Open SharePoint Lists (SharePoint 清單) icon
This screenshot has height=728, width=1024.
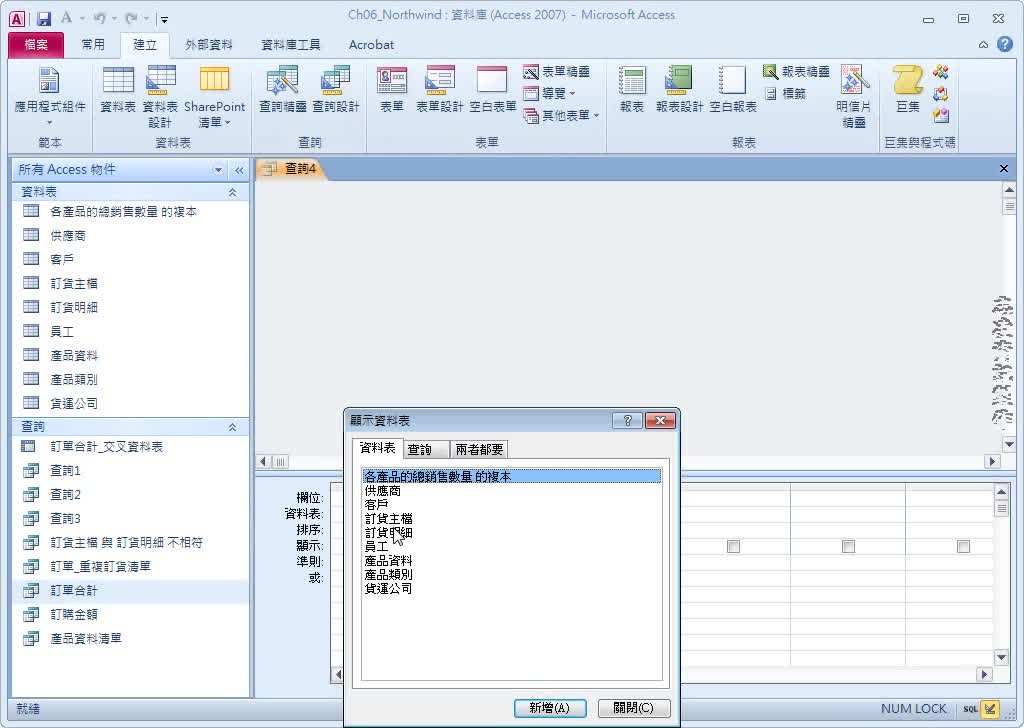(x=214, y=97)
